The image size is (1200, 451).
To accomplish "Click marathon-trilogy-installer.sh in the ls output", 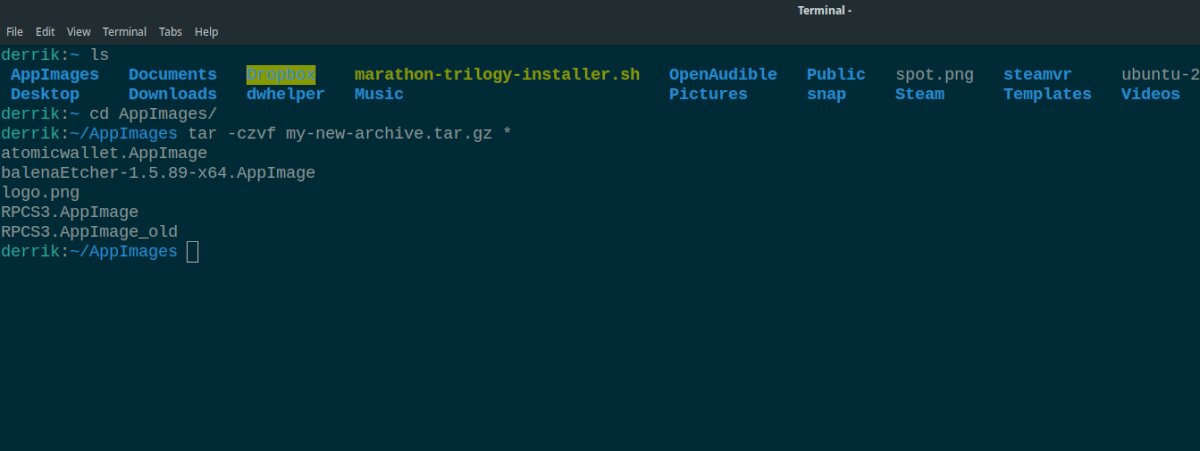I will coord(497,74).
